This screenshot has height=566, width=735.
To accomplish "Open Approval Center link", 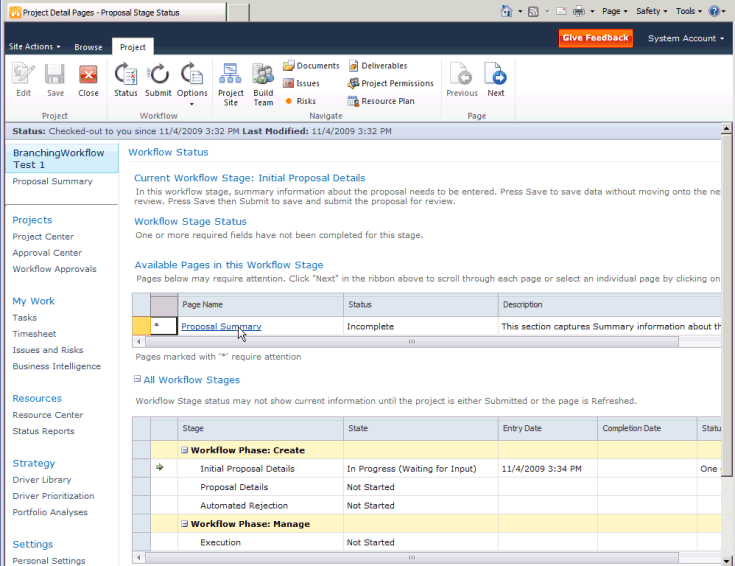I will (47, 253).
